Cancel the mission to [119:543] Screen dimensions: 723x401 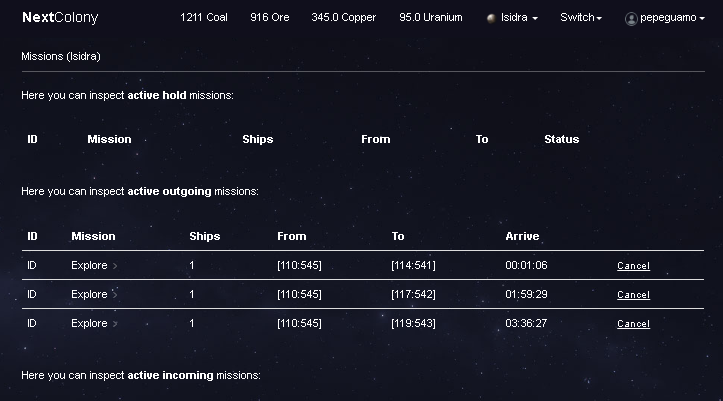(633, 324)
